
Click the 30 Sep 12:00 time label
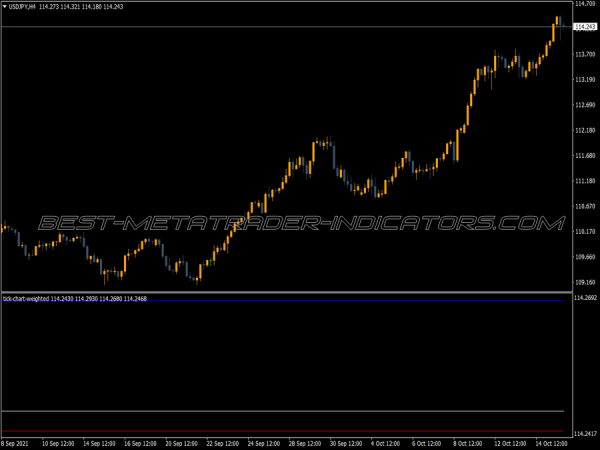point(346,444)
